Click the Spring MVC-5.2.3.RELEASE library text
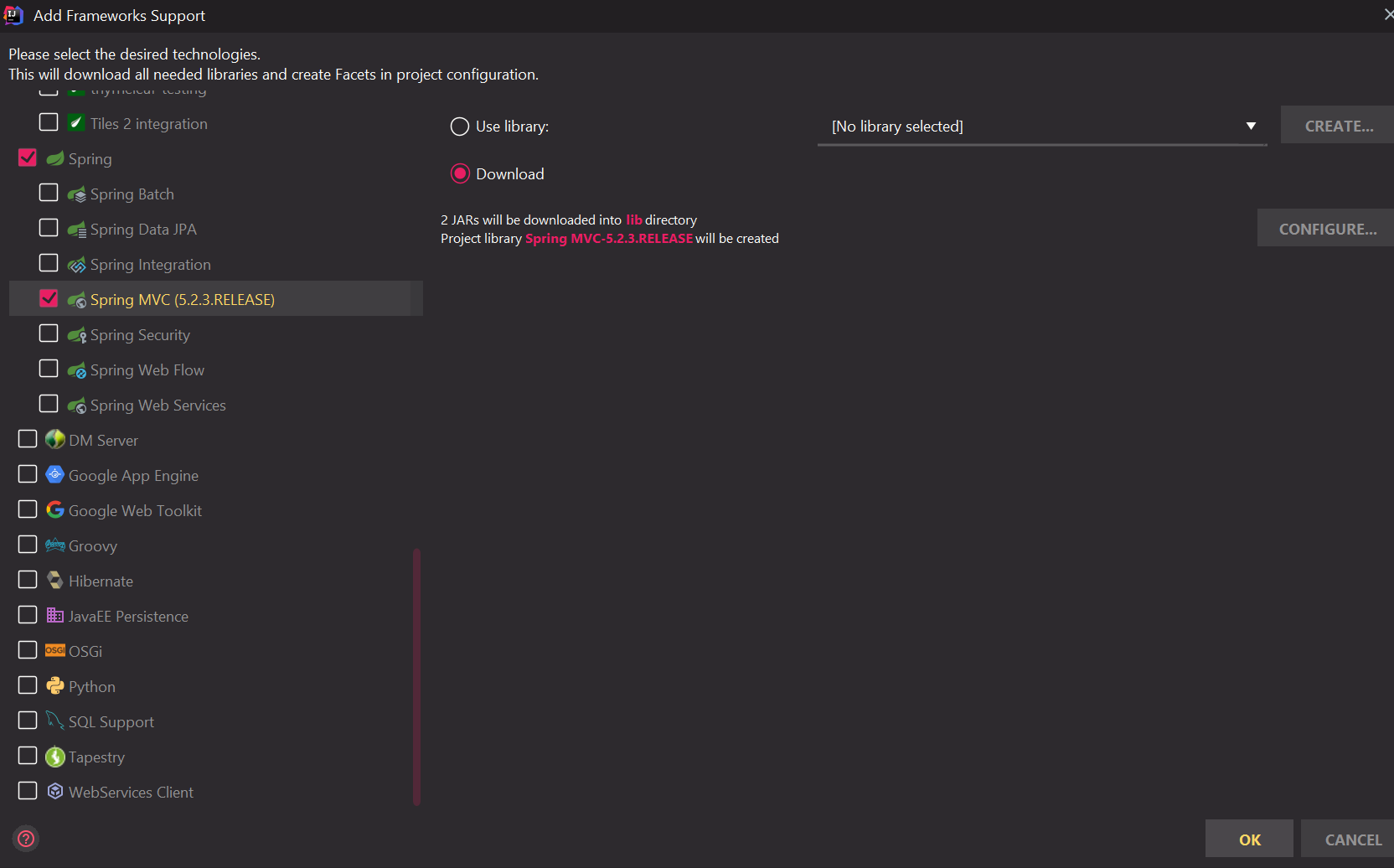This screenshot has width=1394, height=868. 609,239
